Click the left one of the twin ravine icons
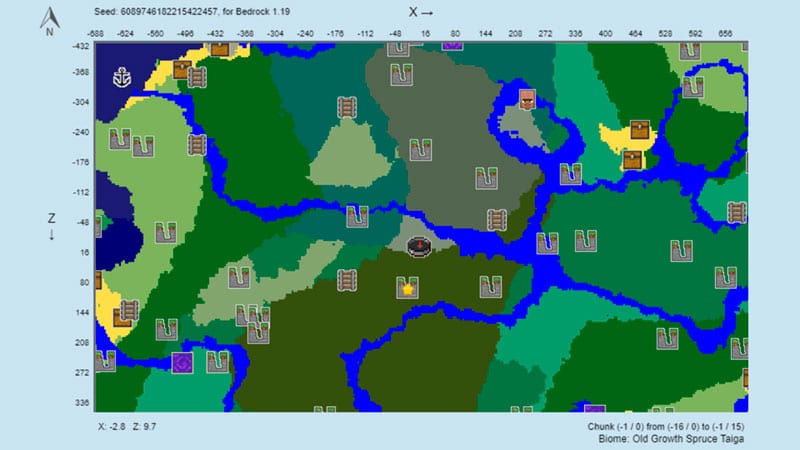800x450 pixels. coord(120,139)
